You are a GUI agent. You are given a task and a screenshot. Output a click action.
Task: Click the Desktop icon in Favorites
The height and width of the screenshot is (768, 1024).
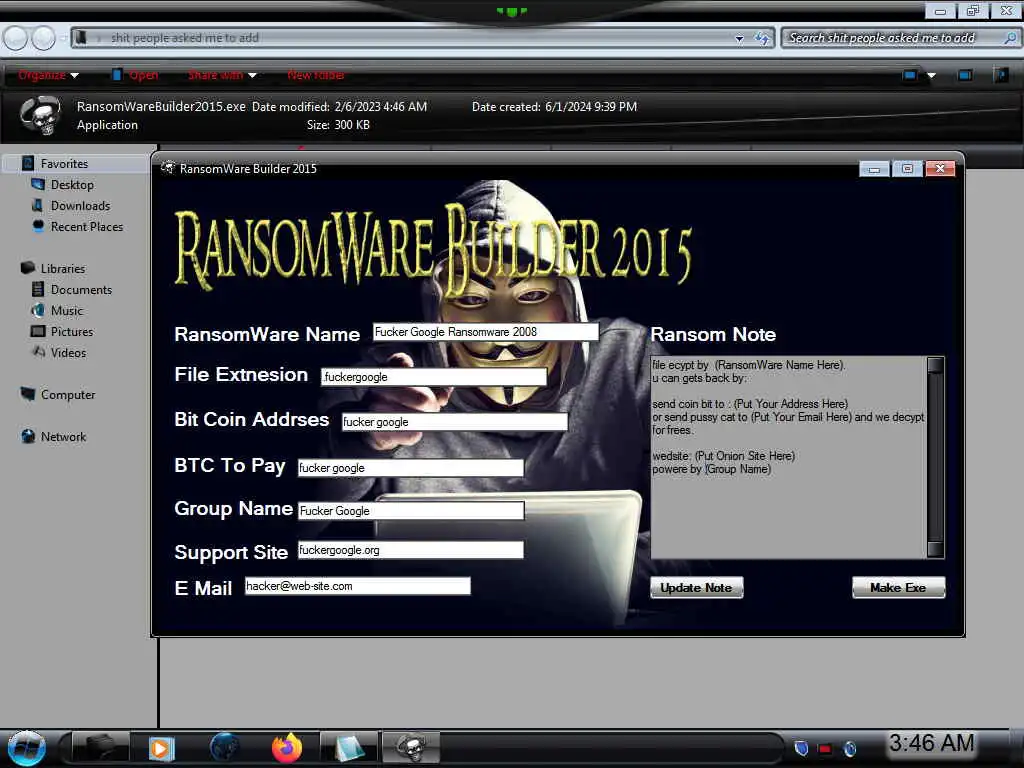(38, 184)
